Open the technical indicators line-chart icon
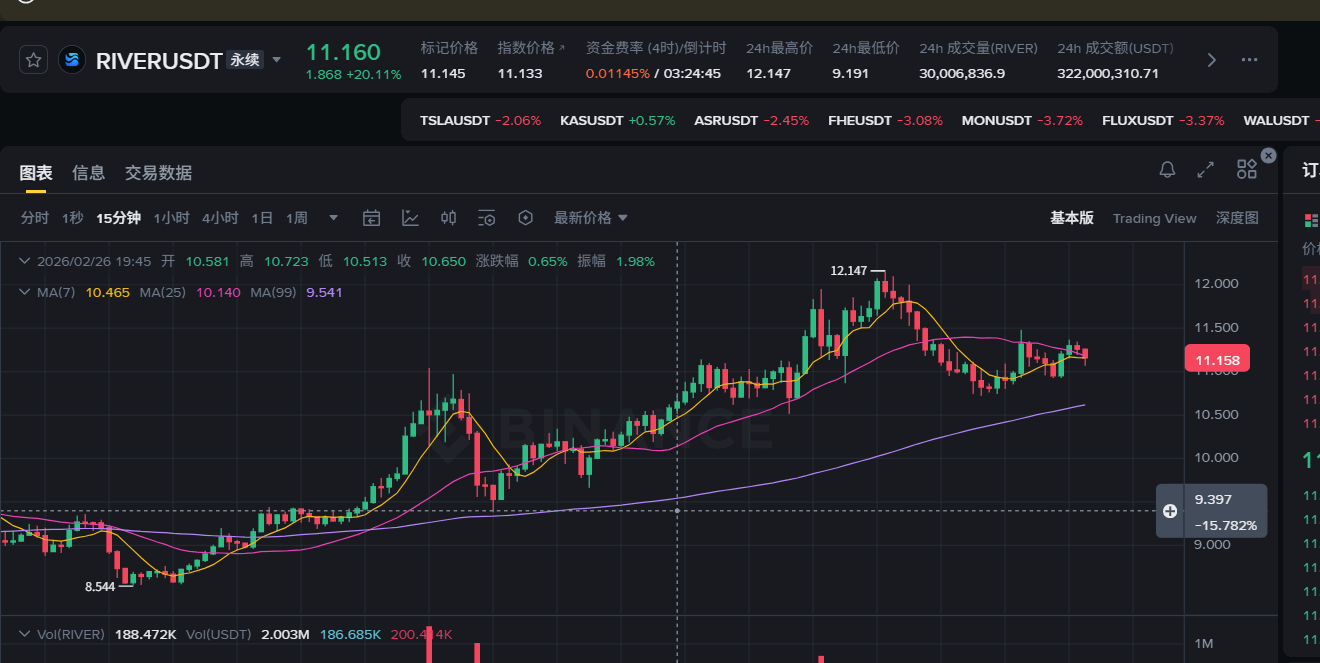The height and width of the screenshot is (663, 1320). tap(410, 218)
